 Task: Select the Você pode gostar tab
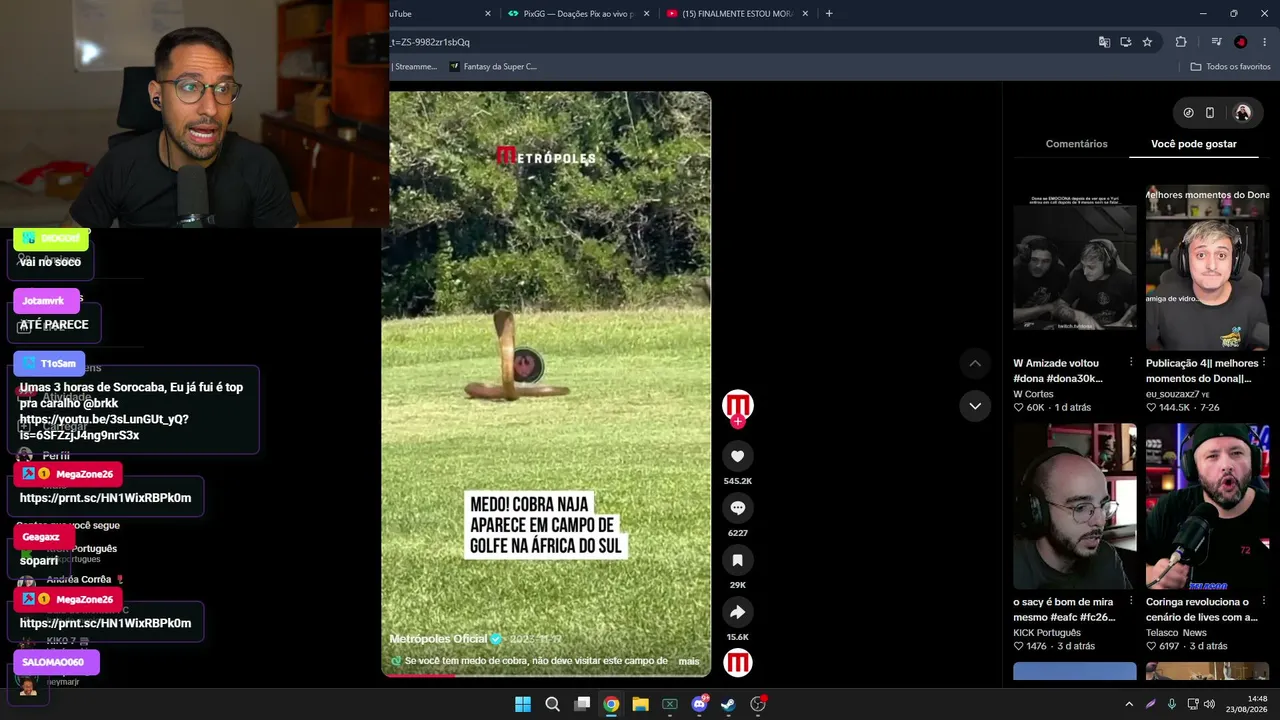coord(1194,144)
